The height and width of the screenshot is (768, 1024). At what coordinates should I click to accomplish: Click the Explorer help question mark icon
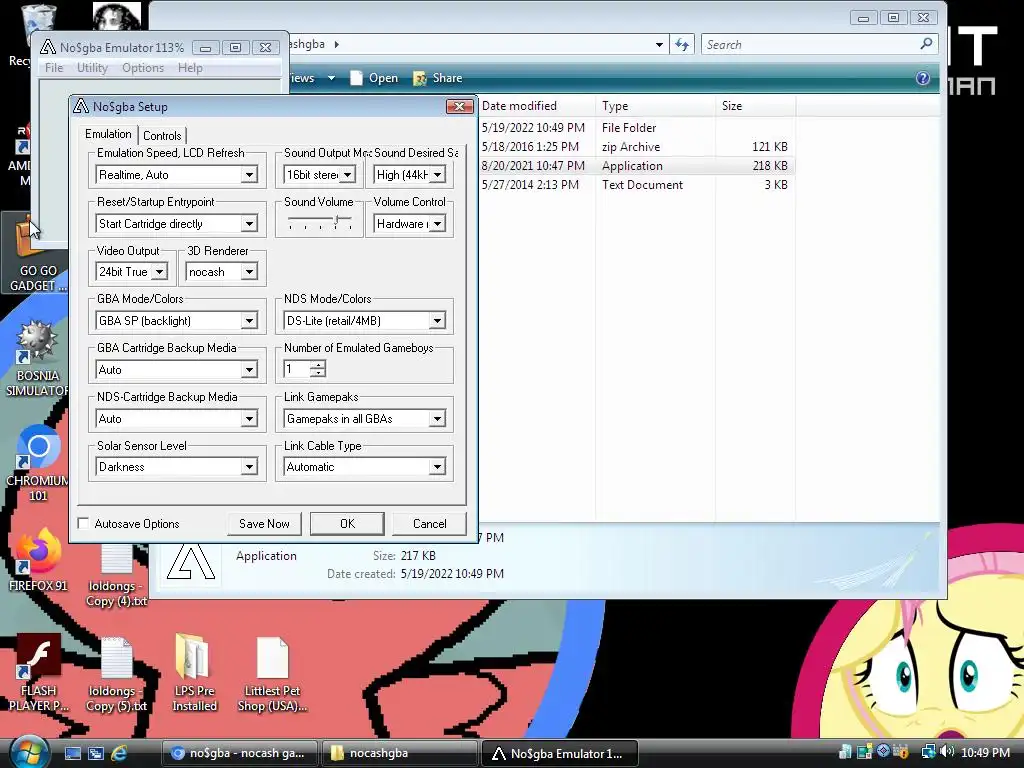coord(922,78)
